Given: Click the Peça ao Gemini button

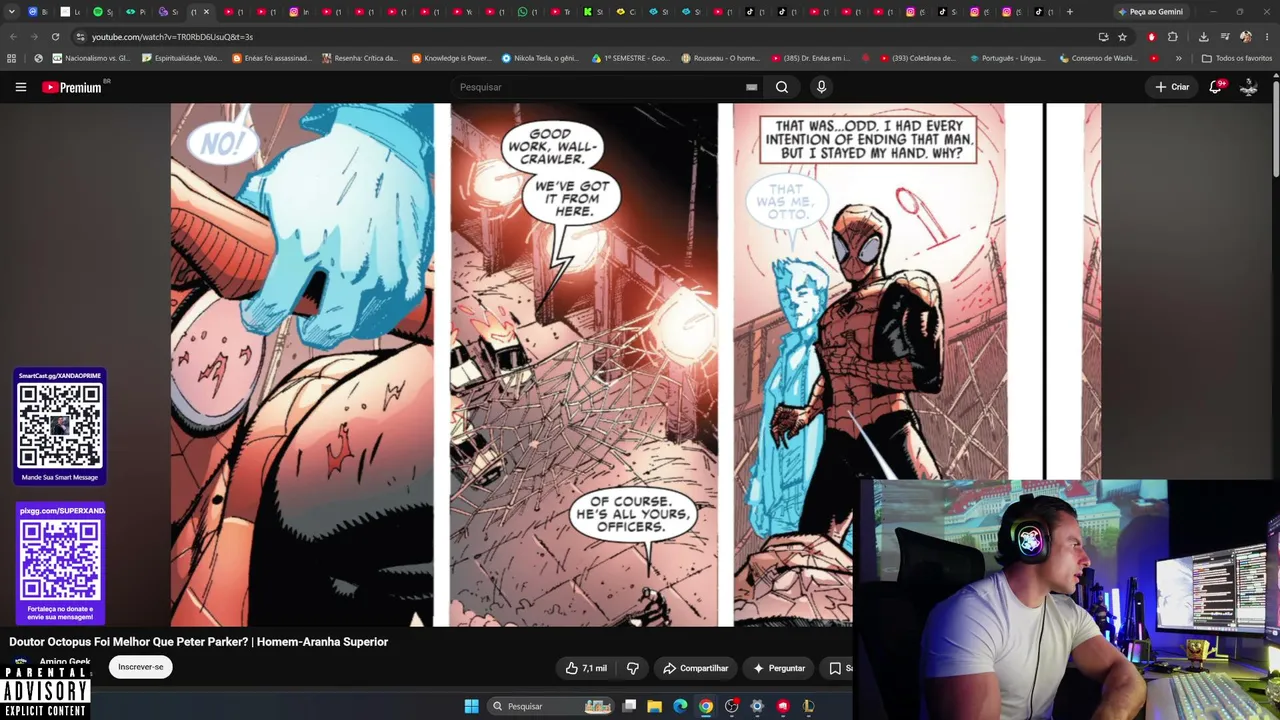Looking at the screenshot, I should point(1149,12).
